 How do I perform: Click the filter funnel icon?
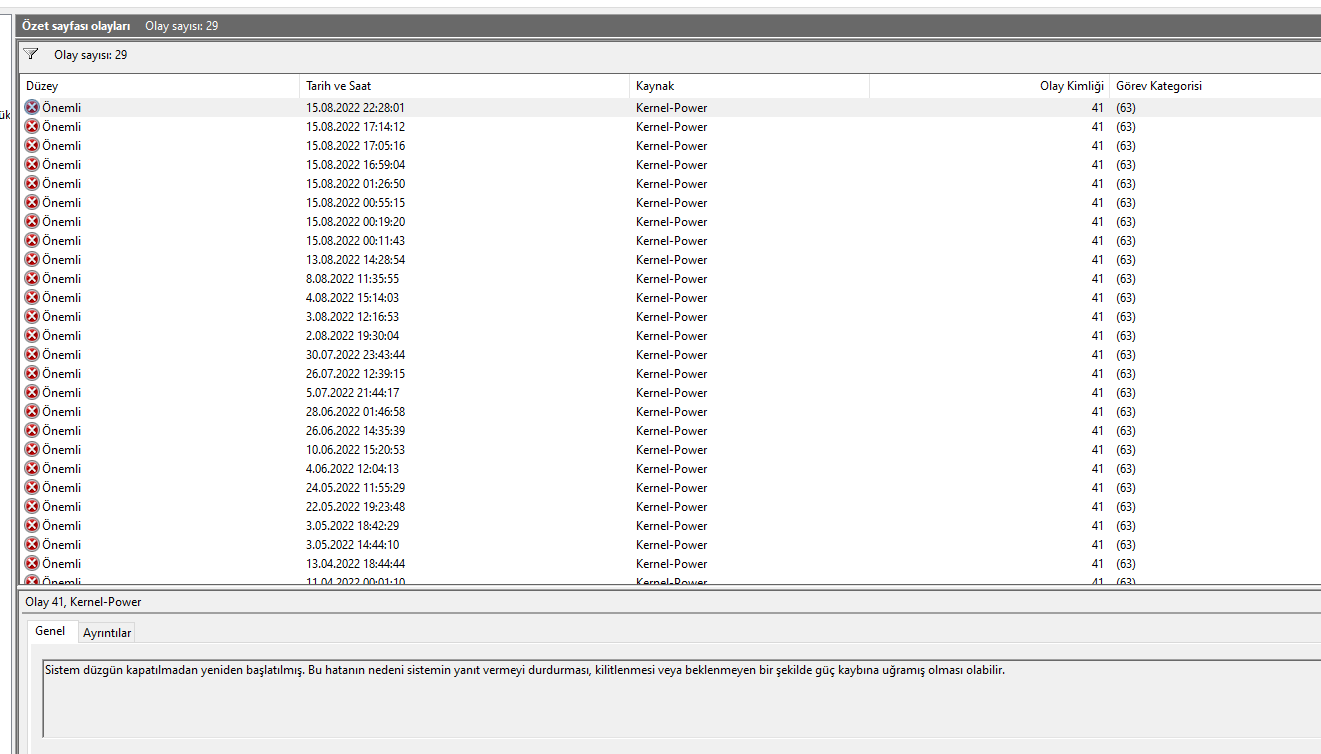pyautogui.click(x=31, y=54)
